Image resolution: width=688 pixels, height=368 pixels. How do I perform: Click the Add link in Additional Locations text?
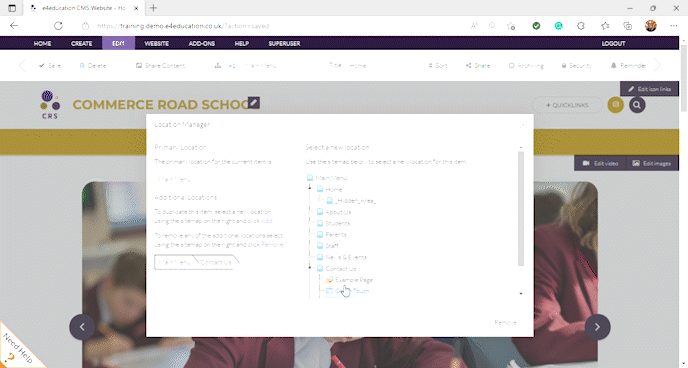(x=267, y=221)
